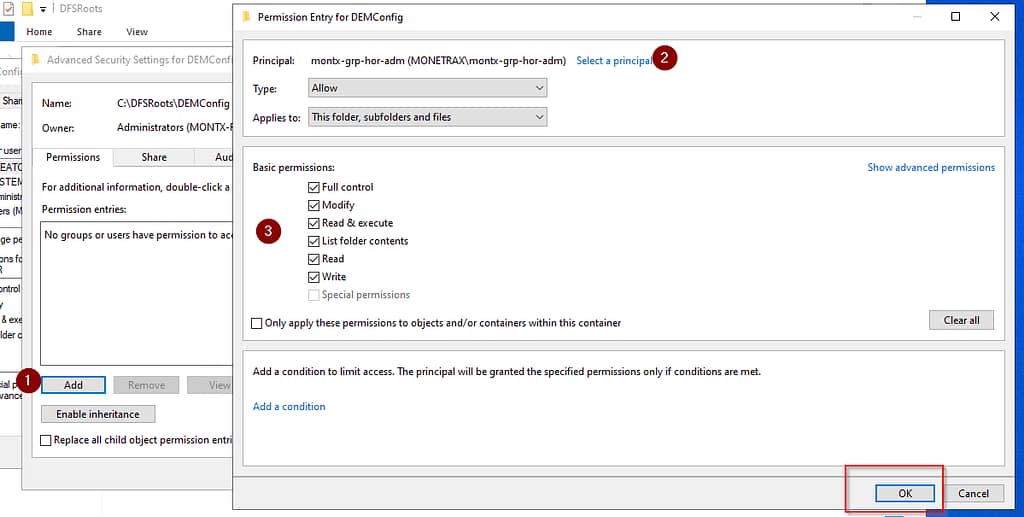Enable 'Only apply these permissions to objects' checkbox
This screenshot has width=1024, height=517.
pos(258,323)
